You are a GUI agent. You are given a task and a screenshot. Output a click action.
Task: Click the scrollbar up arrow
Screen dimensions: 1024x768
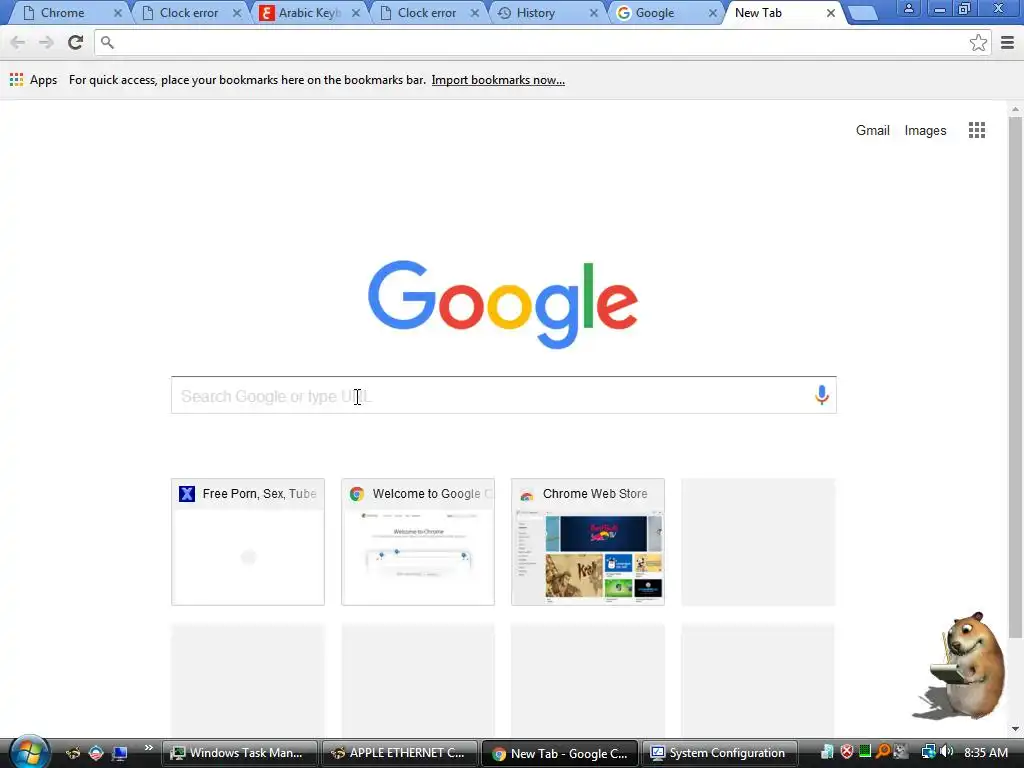(x=1015, y=109)
